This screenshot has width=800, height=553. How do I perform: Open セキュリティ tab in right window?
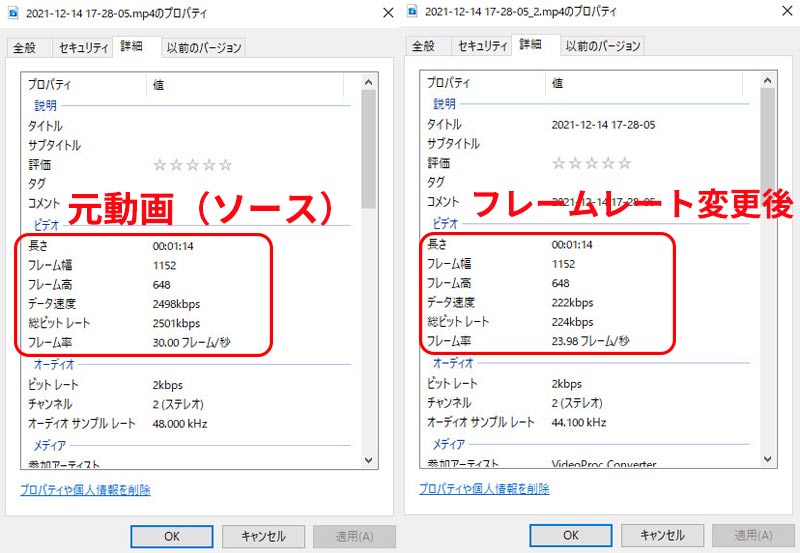pos(482,46)
